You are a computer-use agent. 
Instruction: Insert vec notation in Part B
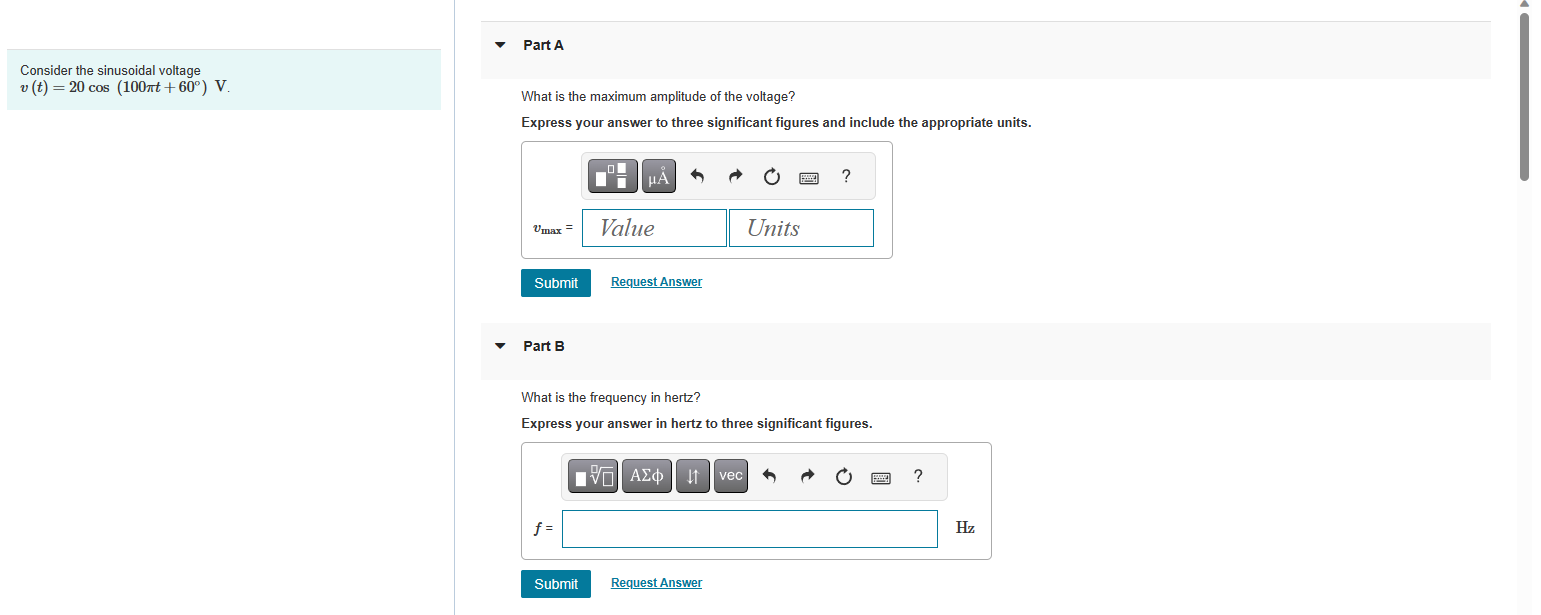(731, 476)
